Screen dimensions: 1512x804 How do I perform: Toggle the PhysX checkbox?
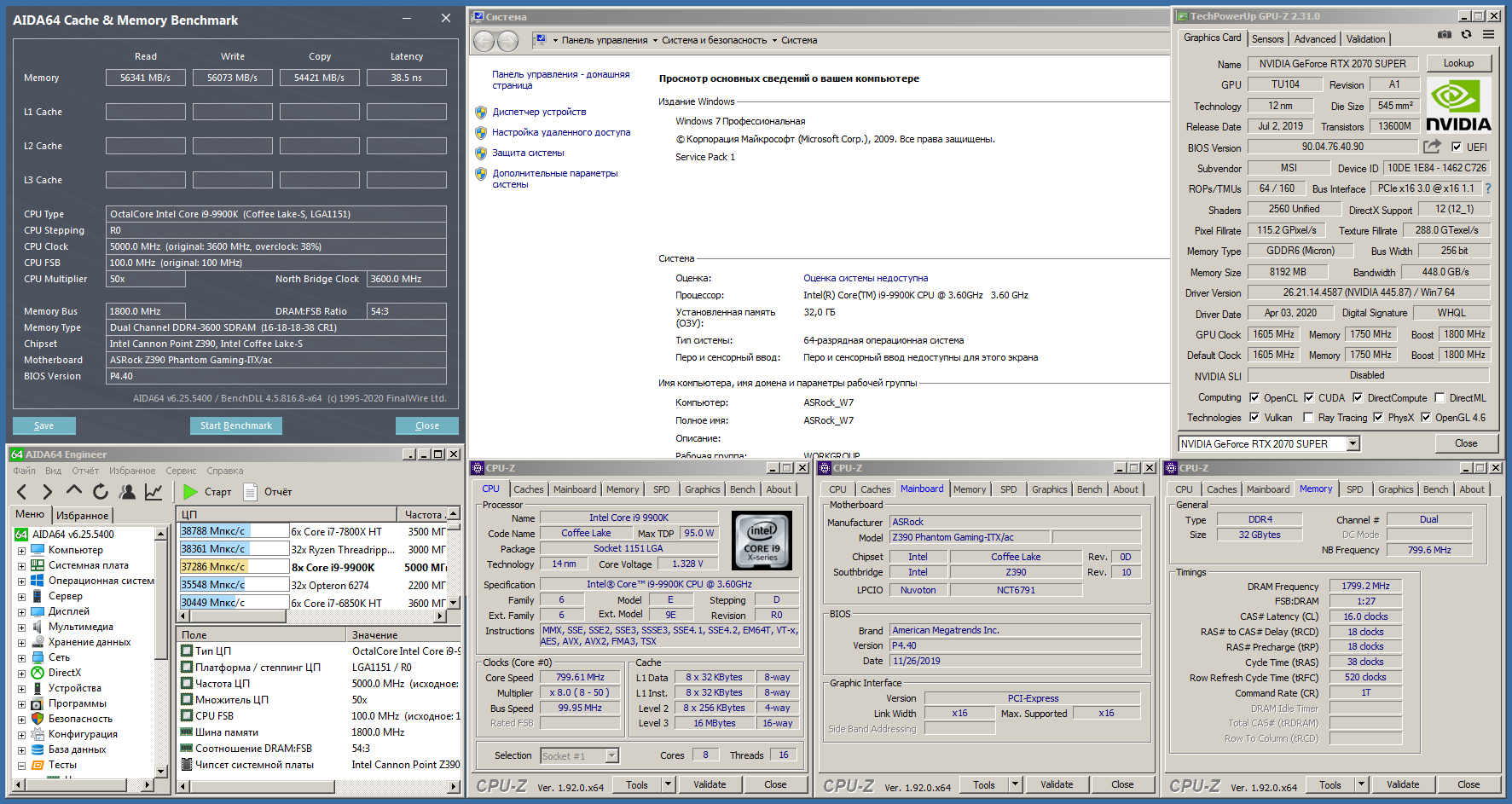coord(1378,417)
